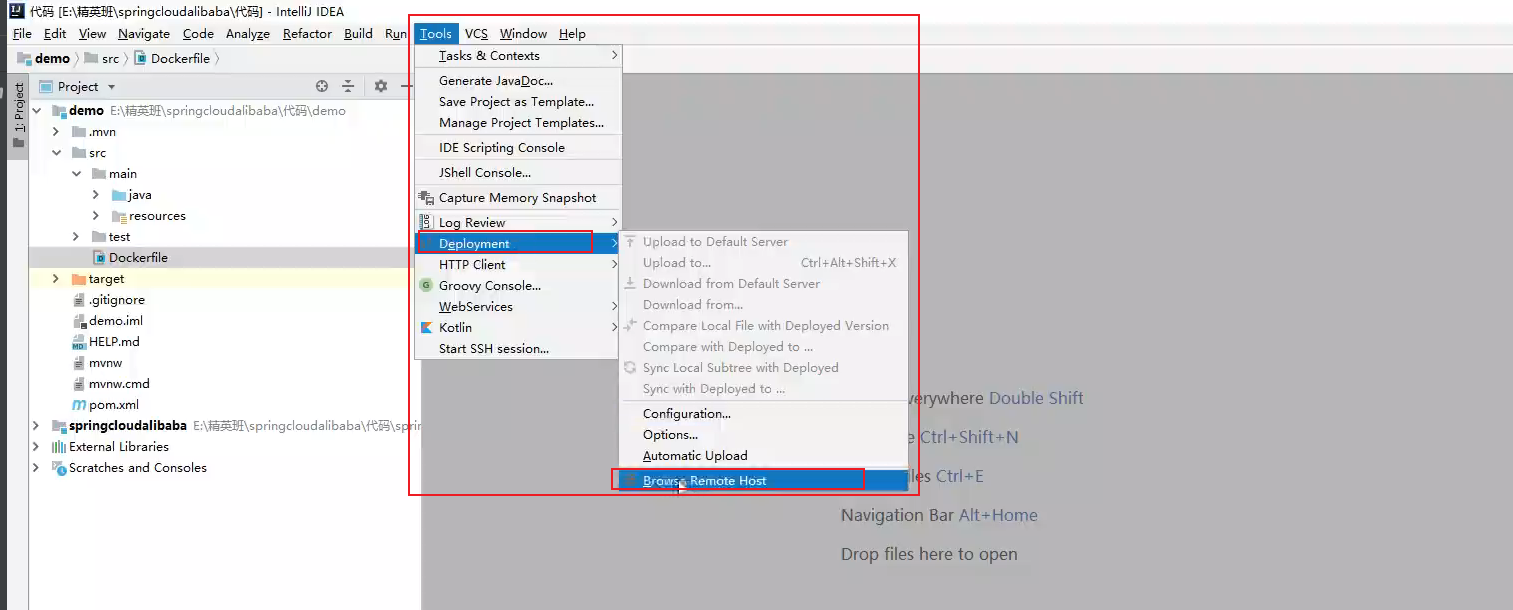The width and height of the screenshot is (1513, 610).
Task: Toggle Automatic Upload
Action: click(763, 456)
